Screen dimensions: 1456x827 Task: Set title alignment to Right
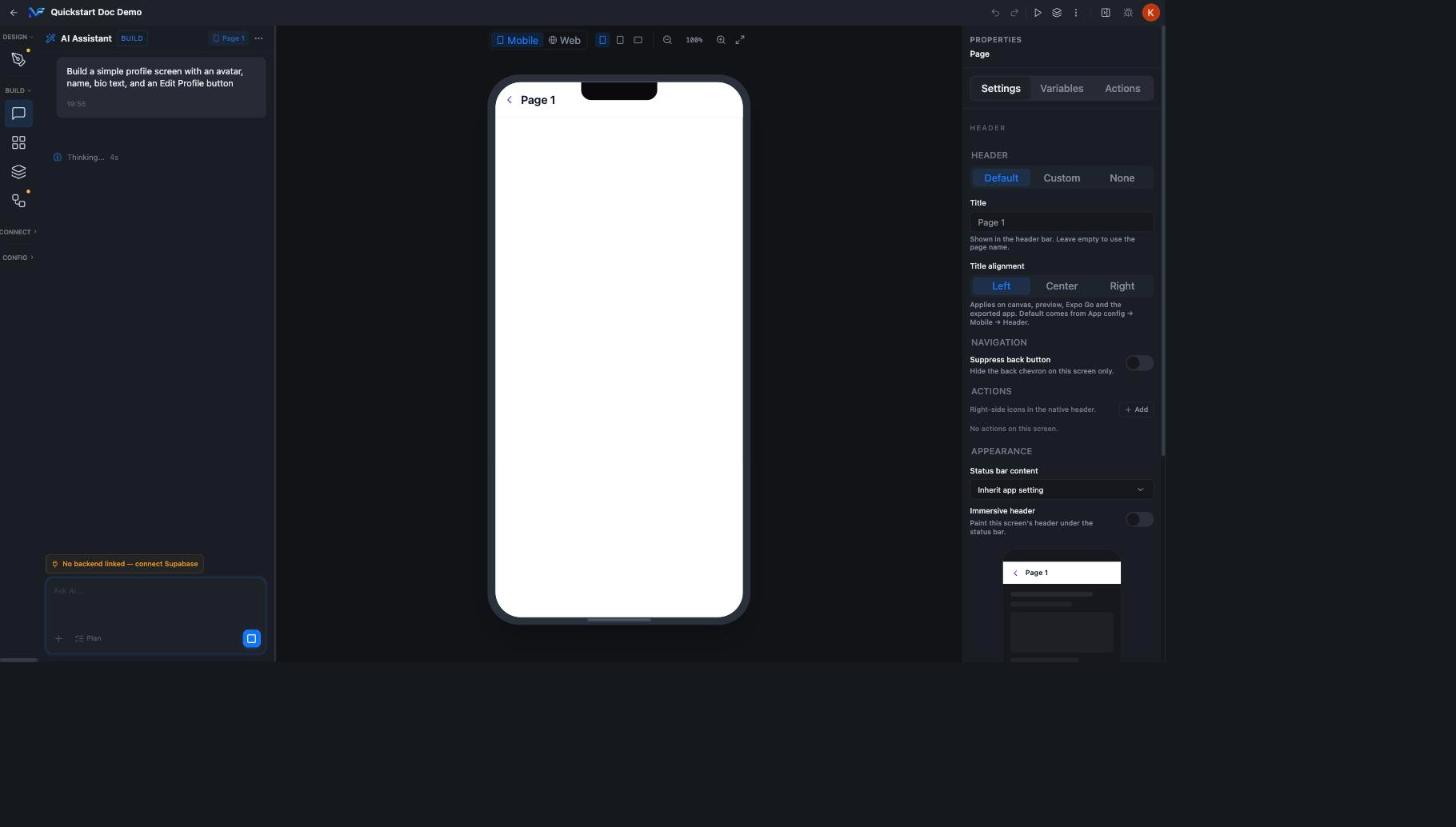(1121, 286)
